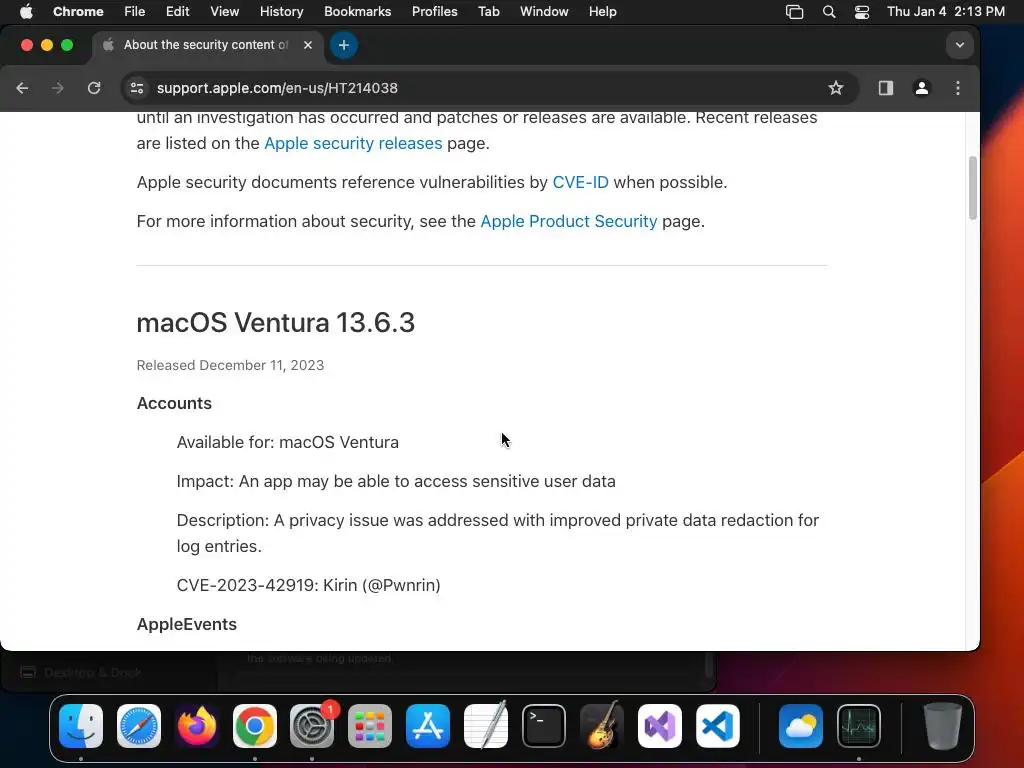Open Visual Studio from the Dock
The image size is (1024, 768).
pos(660,726)
